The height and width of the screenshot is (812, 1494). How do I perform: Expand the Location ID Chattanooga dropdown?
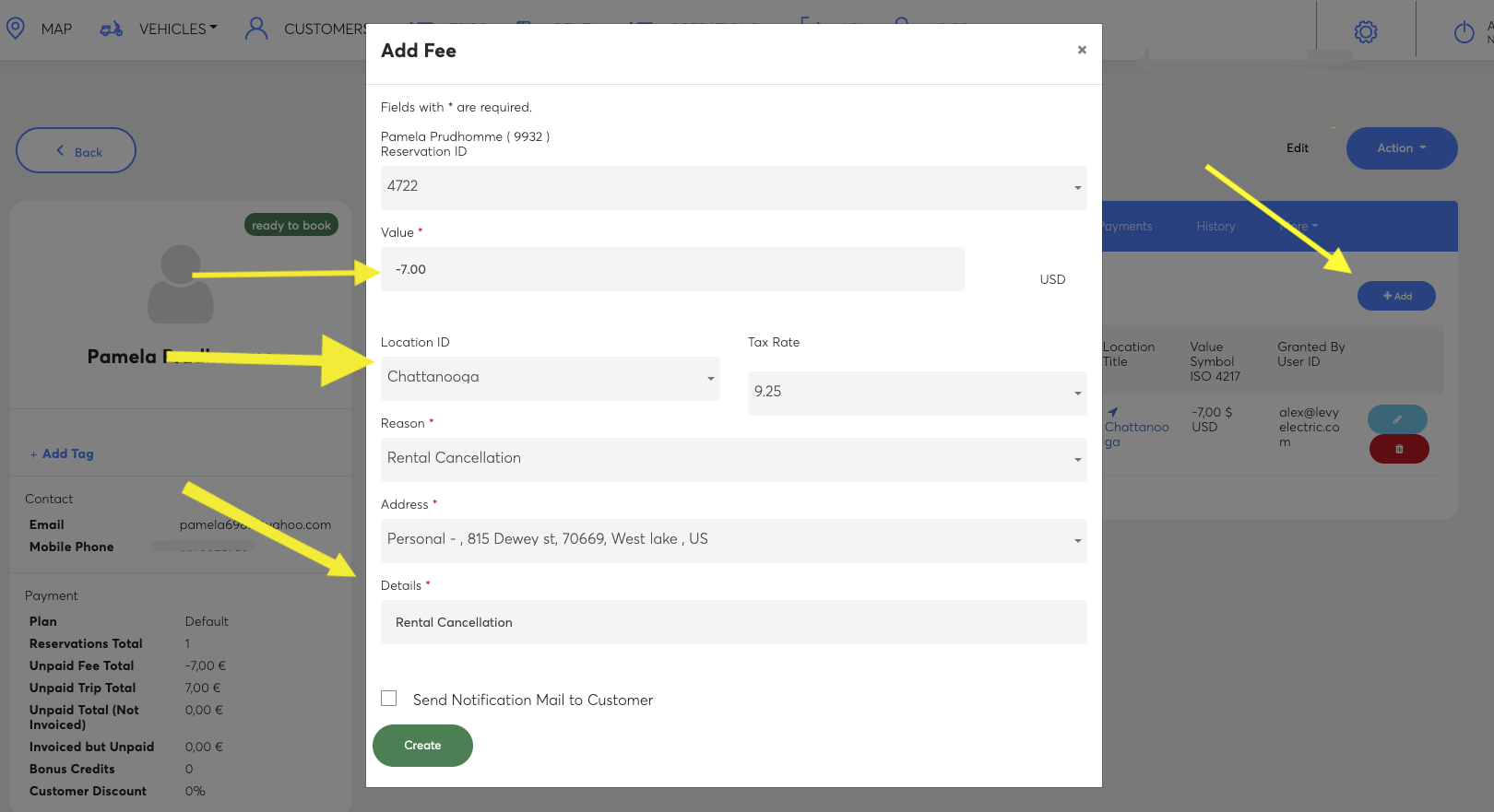(550, 378)
